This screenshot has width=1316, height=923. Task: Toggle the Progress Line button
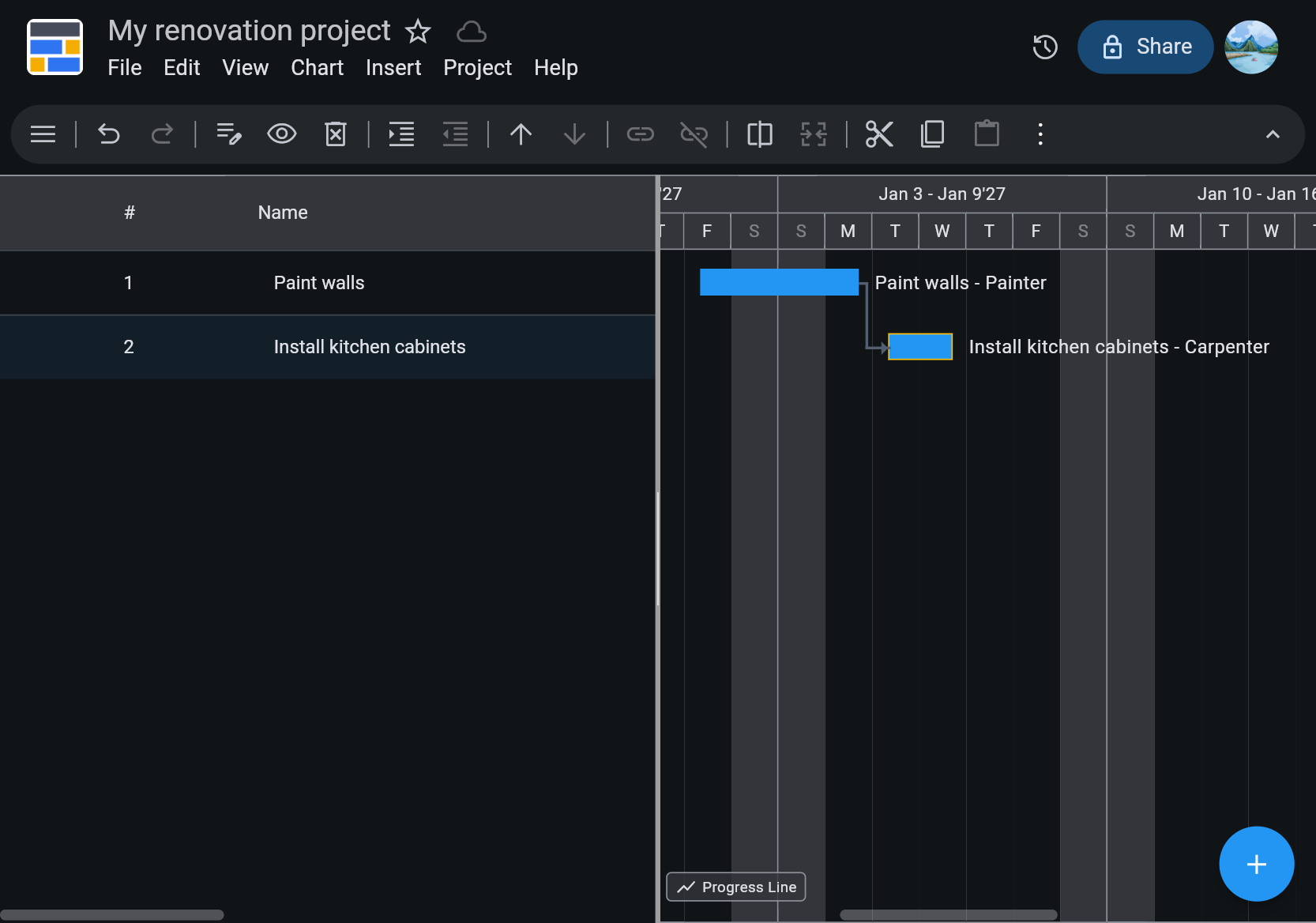(736, 887)
